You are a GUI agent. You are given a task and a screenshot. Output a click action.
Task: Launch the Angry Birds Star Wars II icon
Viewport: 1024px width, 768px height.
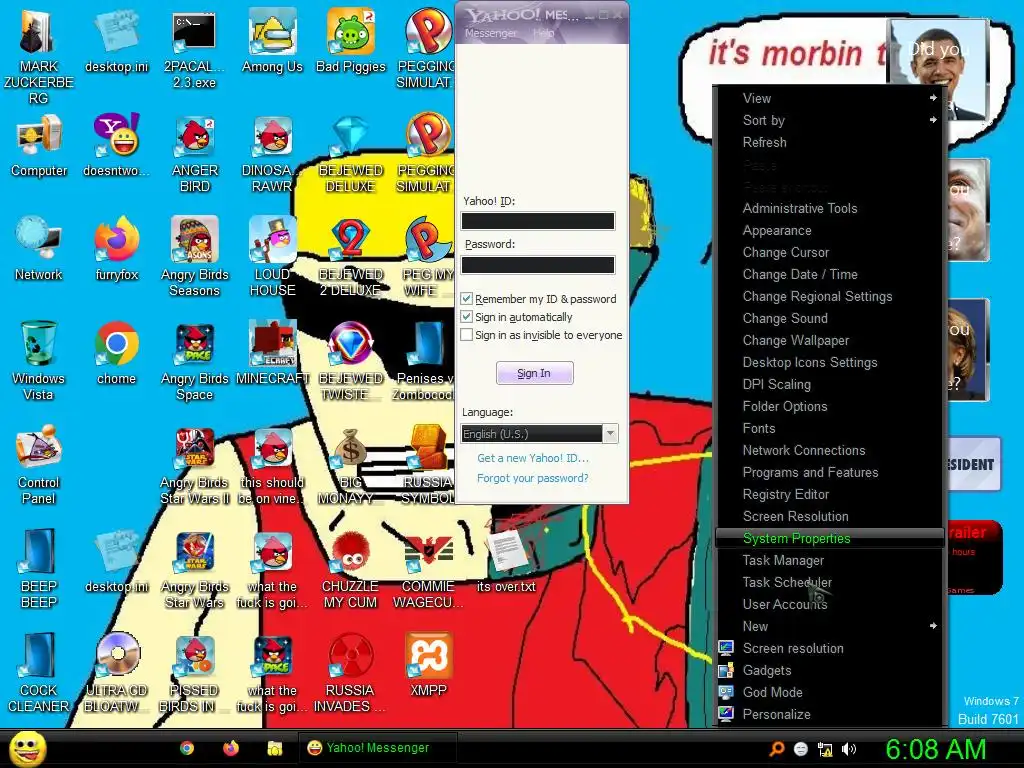[195, 464]
